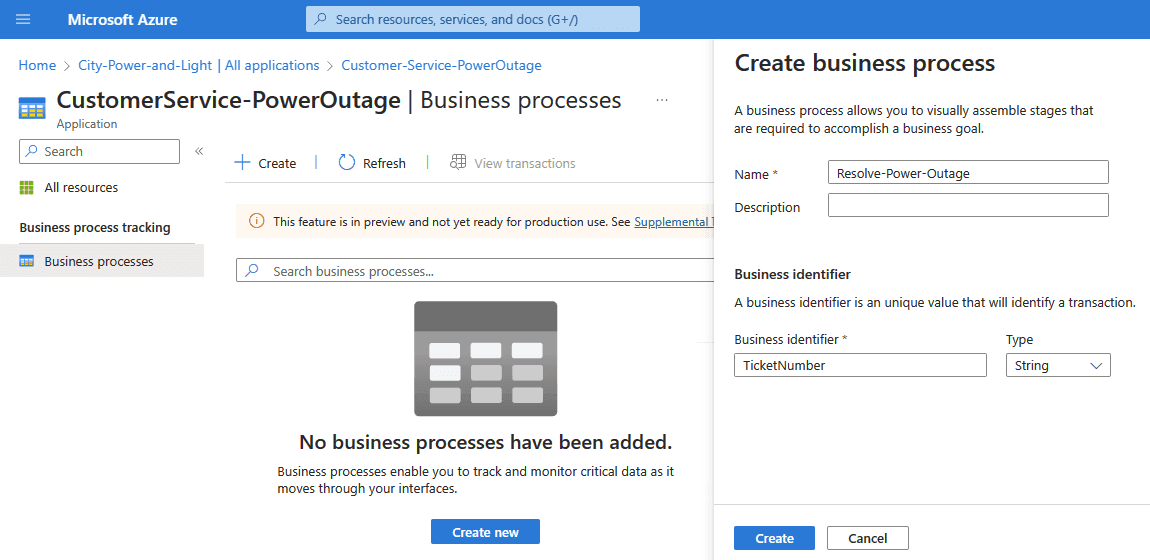
Task: Cancel the Create business process panel
Action: [867, 538]
